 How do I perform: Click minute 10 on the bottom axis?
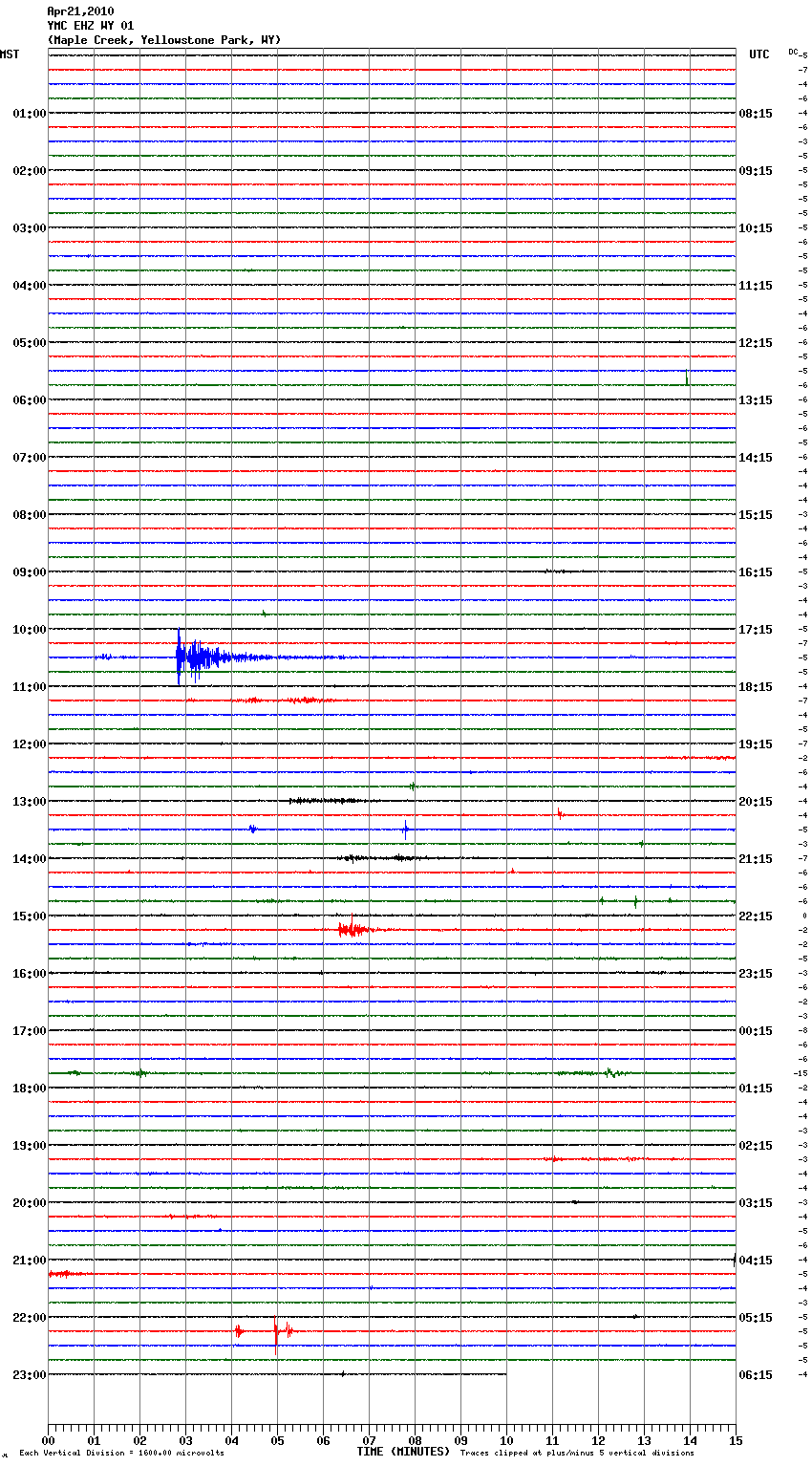pos(506,1440)
